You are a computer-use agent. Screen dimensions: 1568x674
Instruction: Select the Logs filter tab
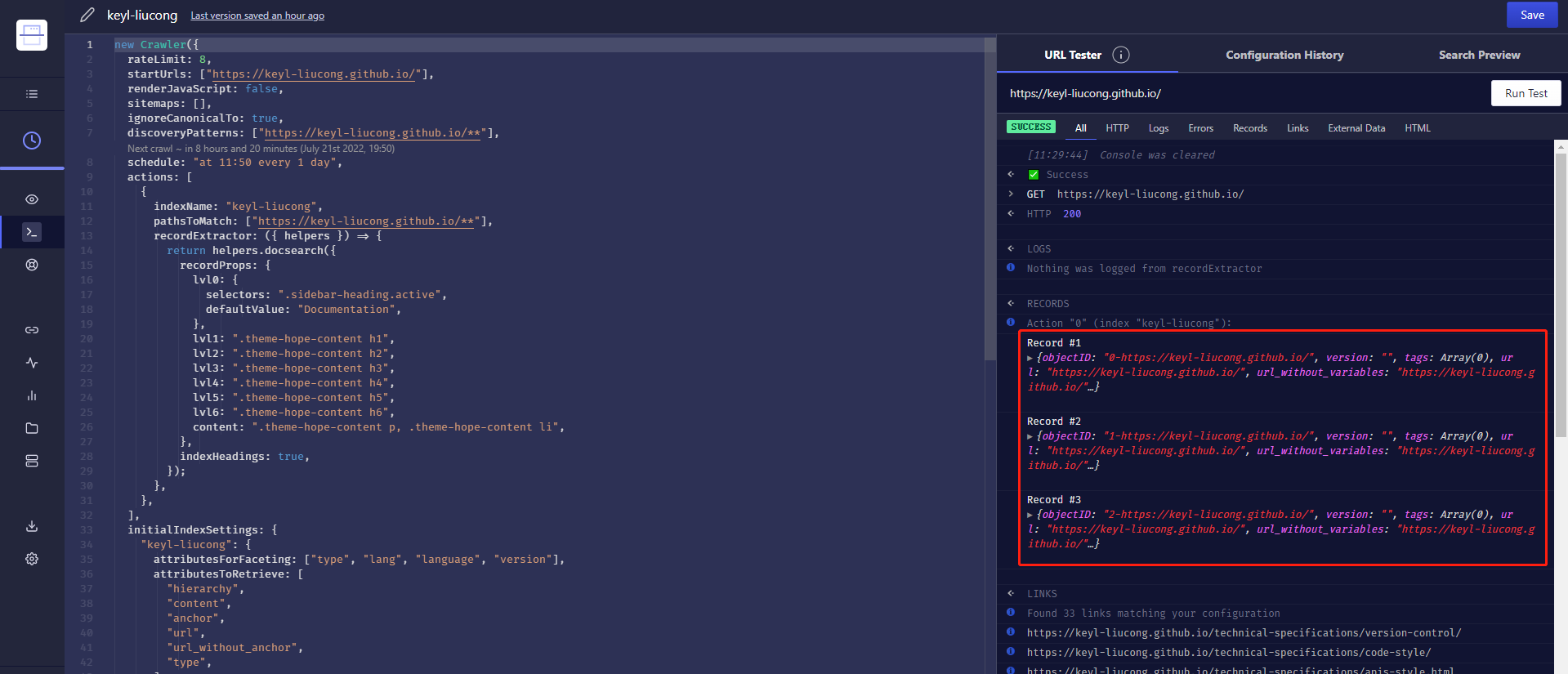[1159, 128]
